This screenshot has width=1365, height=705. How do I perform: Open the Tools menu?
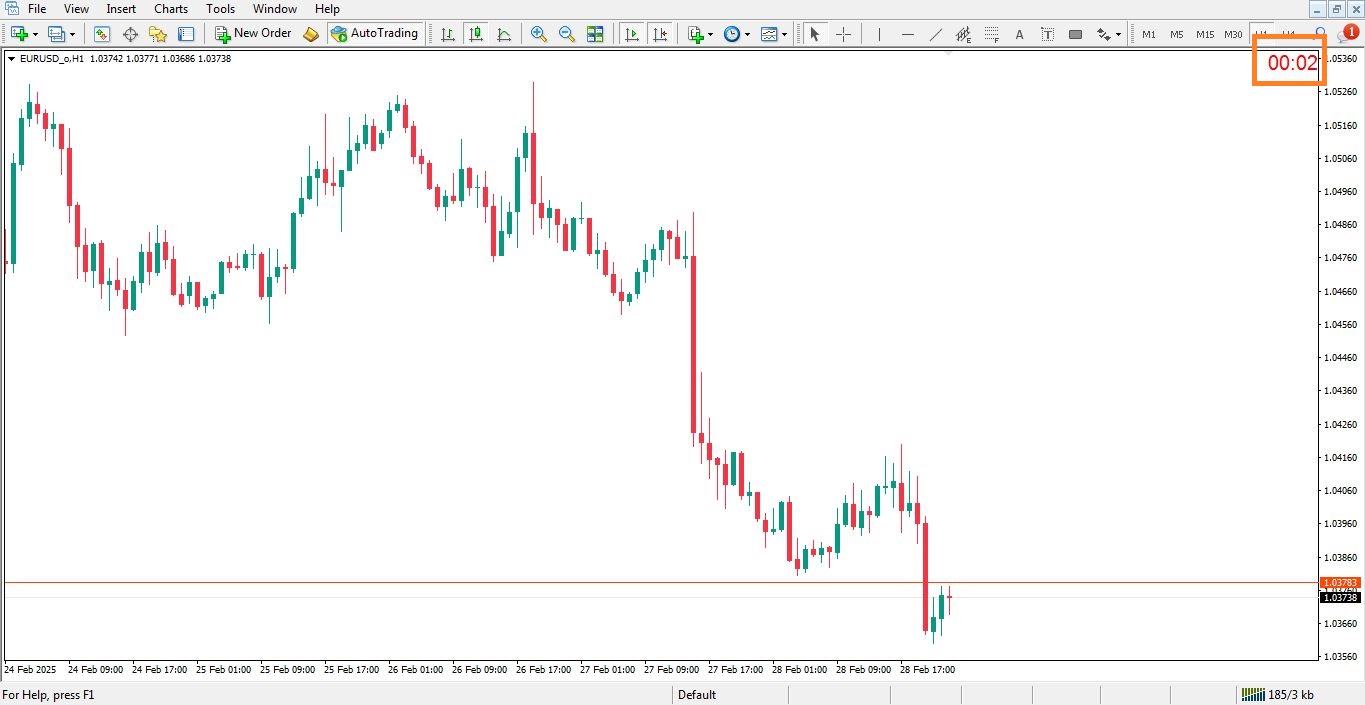tap(220, 9)
